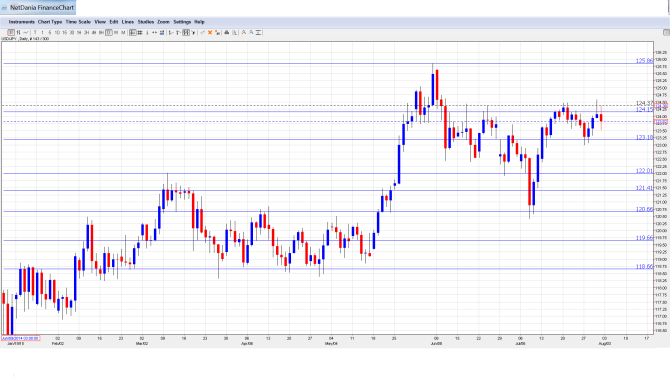
Task: Switch to 10-minute time scale
Action: (57, 32)
